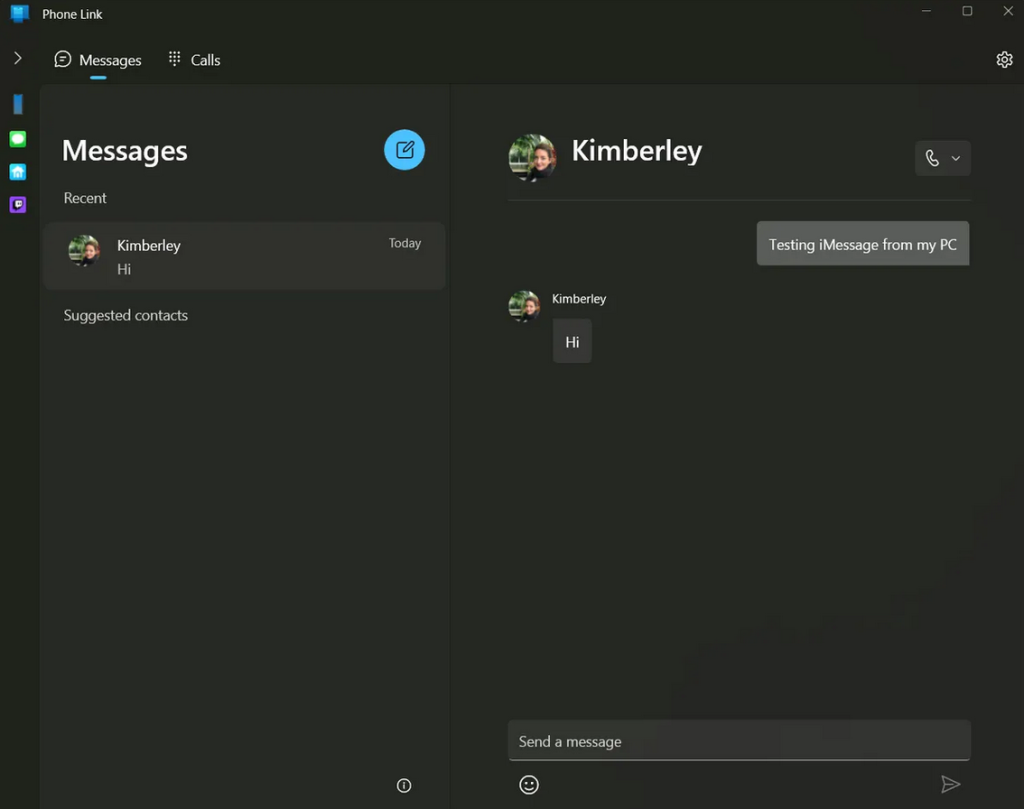
Task: Switch to the Calls tab
Action: 194,60
